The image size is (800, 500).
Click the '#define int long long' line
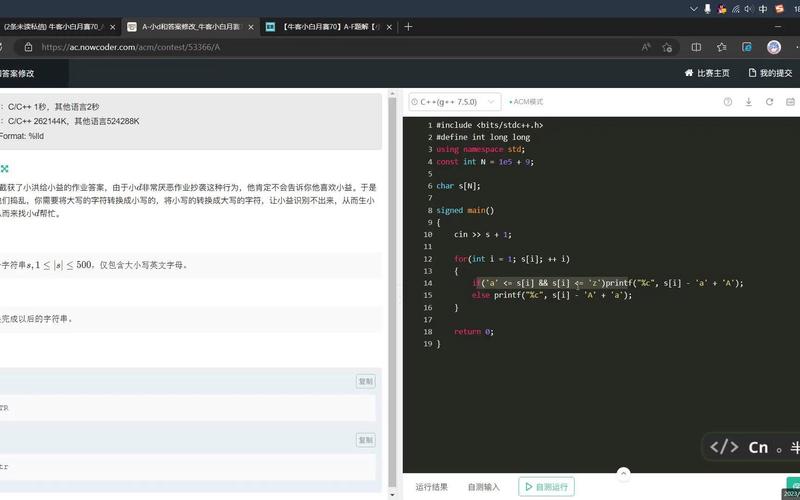[483, 137]
